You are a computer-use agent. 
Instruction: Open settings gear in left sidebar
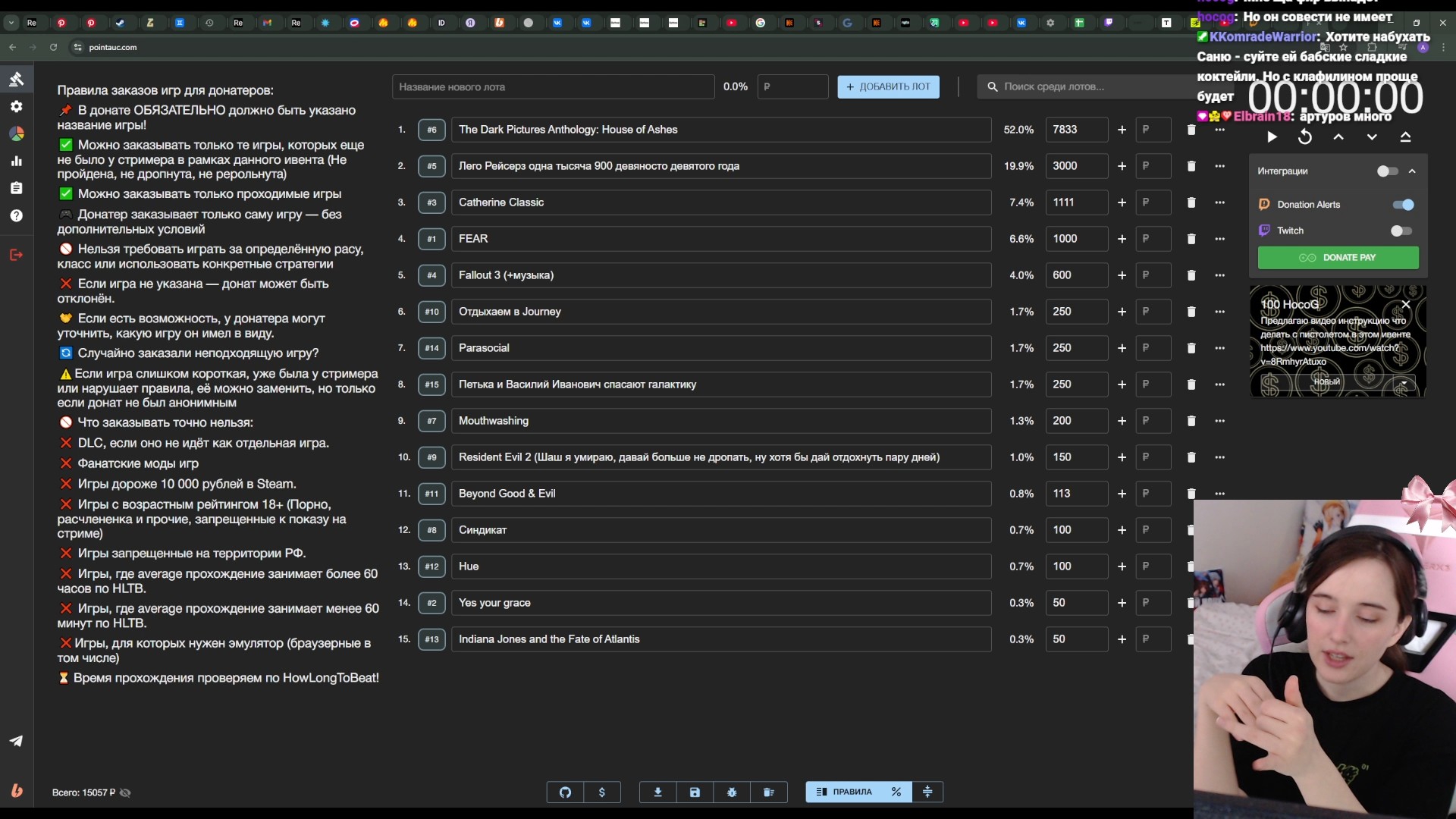coord(16,106)
